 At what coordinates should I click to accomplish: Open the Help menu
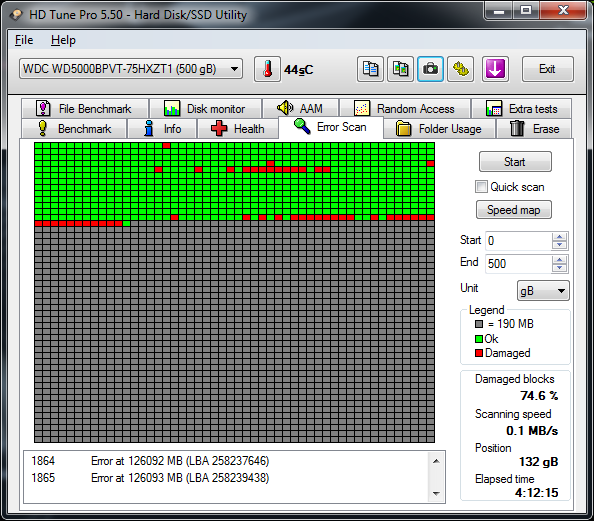[63, 40]
